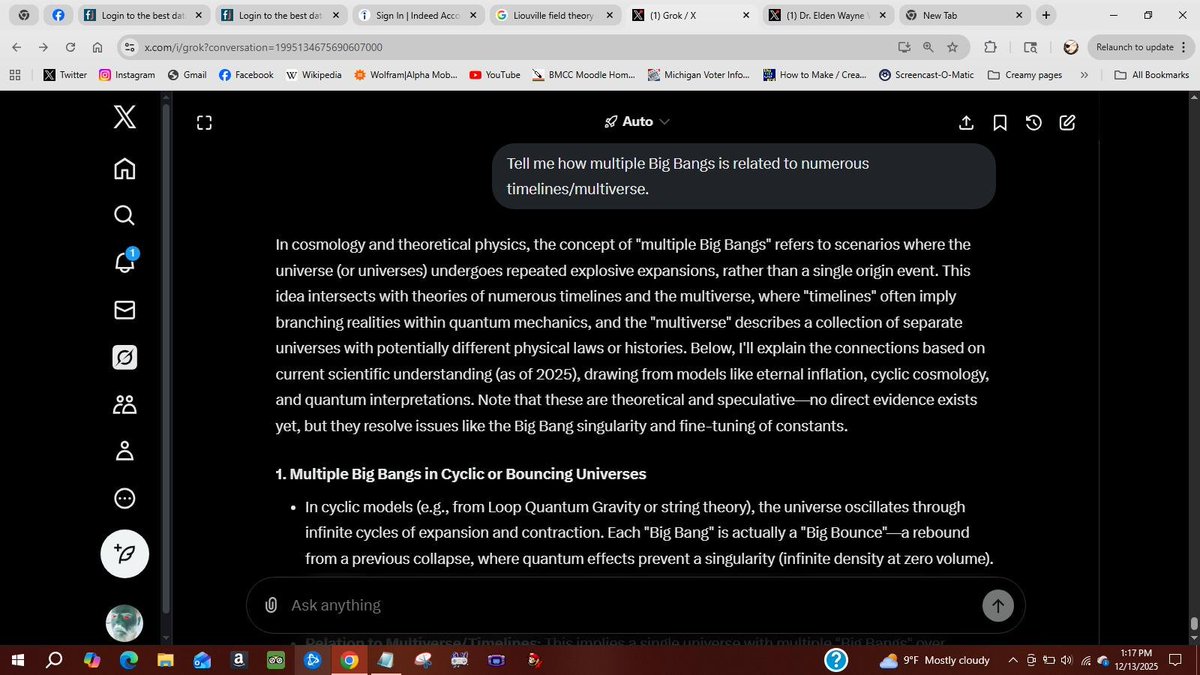
Task: View site information icon in address bar
Action: (x=128, y=47)
